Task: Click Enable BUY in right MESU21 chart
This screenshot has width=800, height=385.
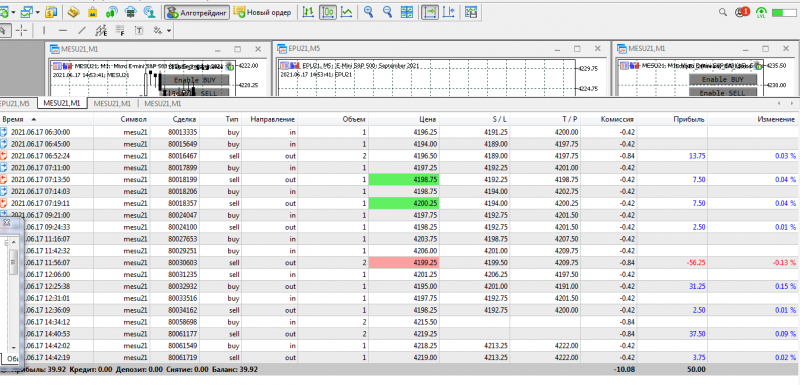Action: (x=723, y=80)
